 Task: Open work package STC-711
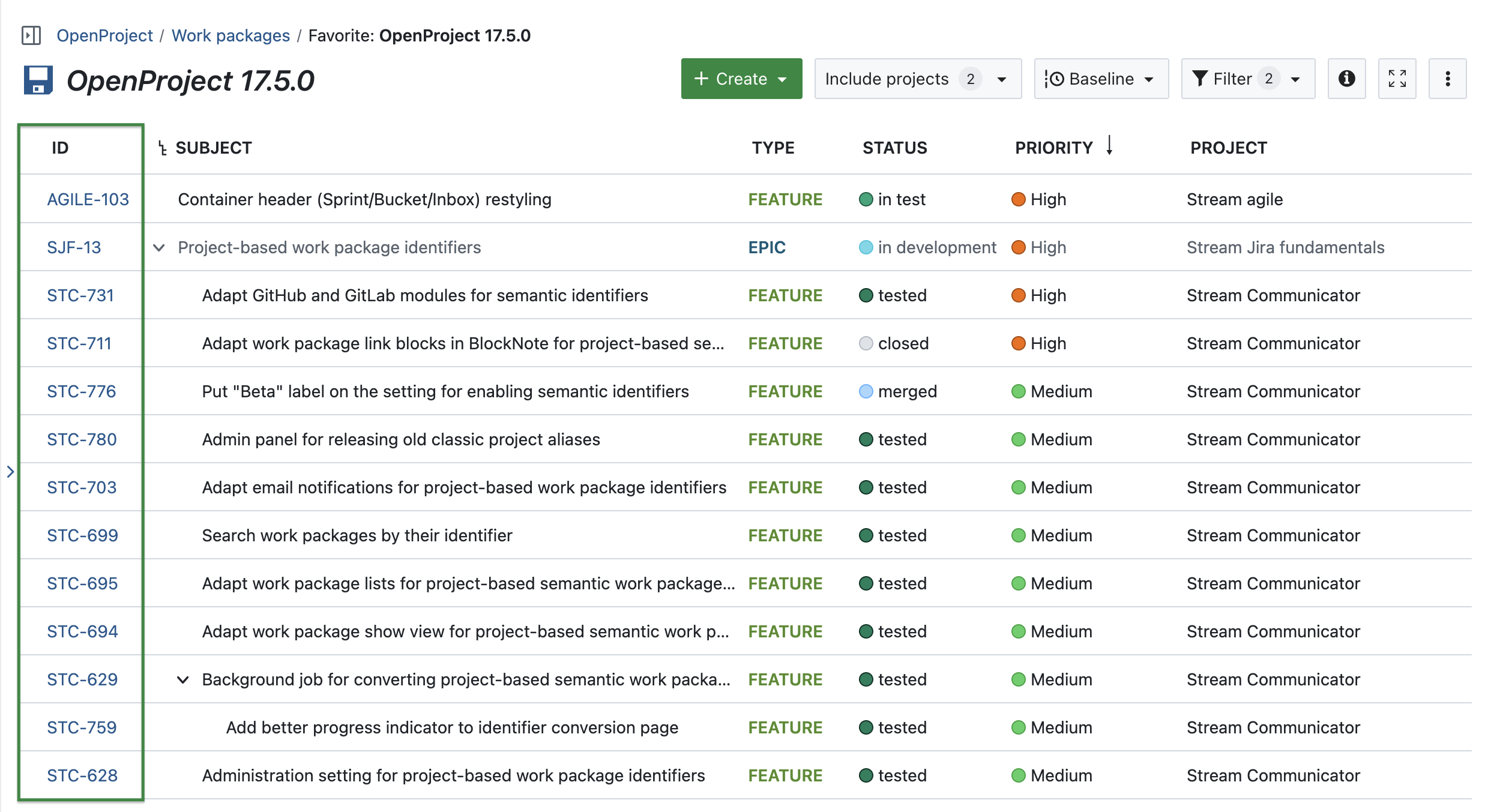[x=79, y=343]
